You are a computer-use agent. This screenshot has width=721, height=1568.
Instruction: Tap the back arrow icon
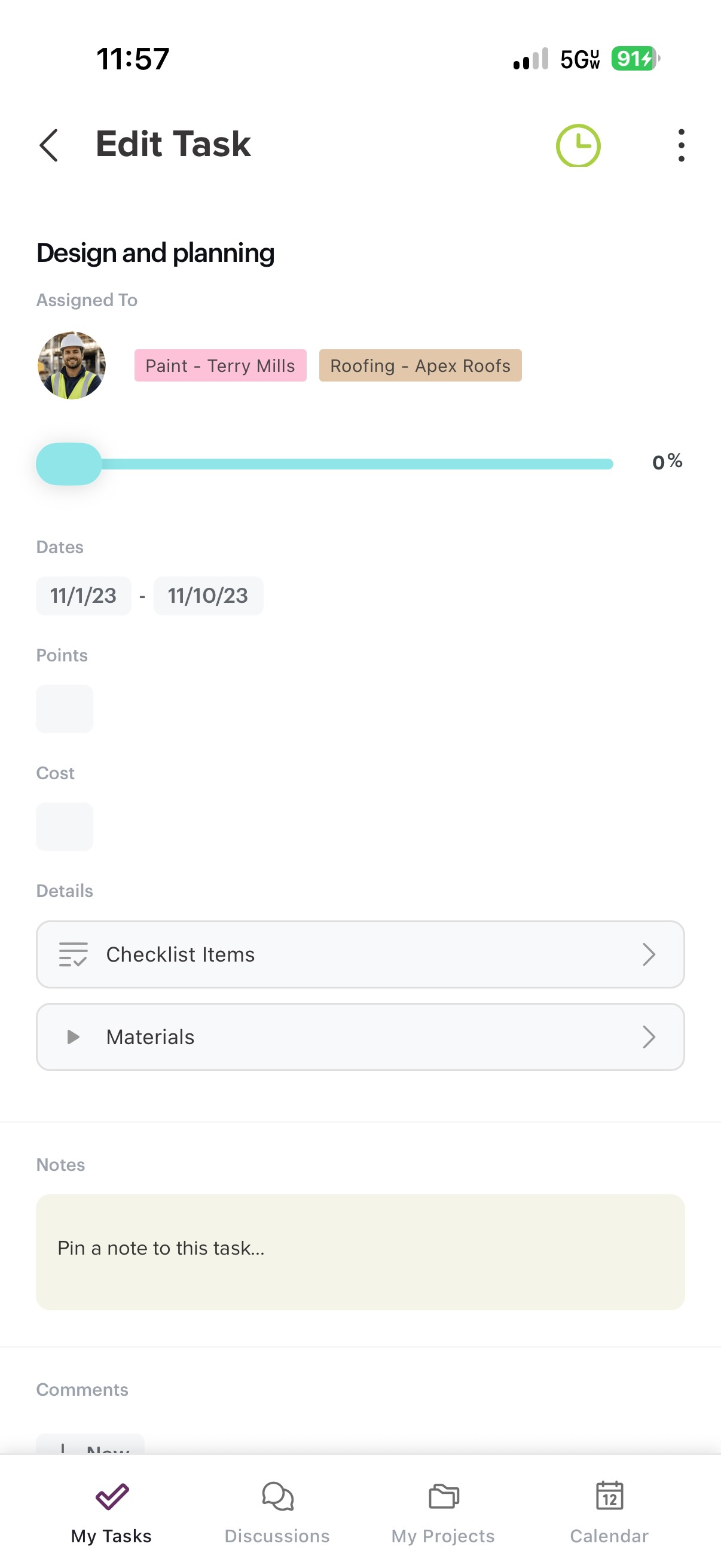pos(48,145)
